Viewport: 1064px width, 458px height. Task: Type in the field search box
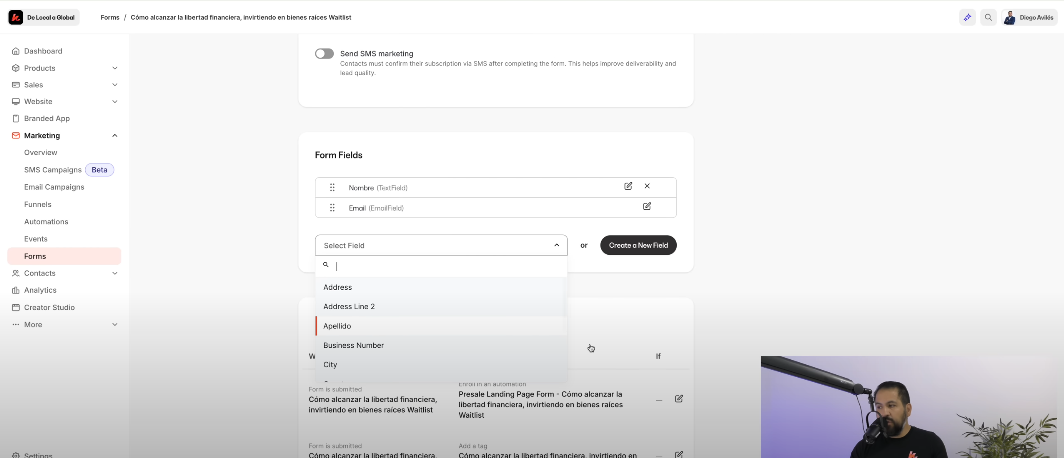[x=445, y=266]
